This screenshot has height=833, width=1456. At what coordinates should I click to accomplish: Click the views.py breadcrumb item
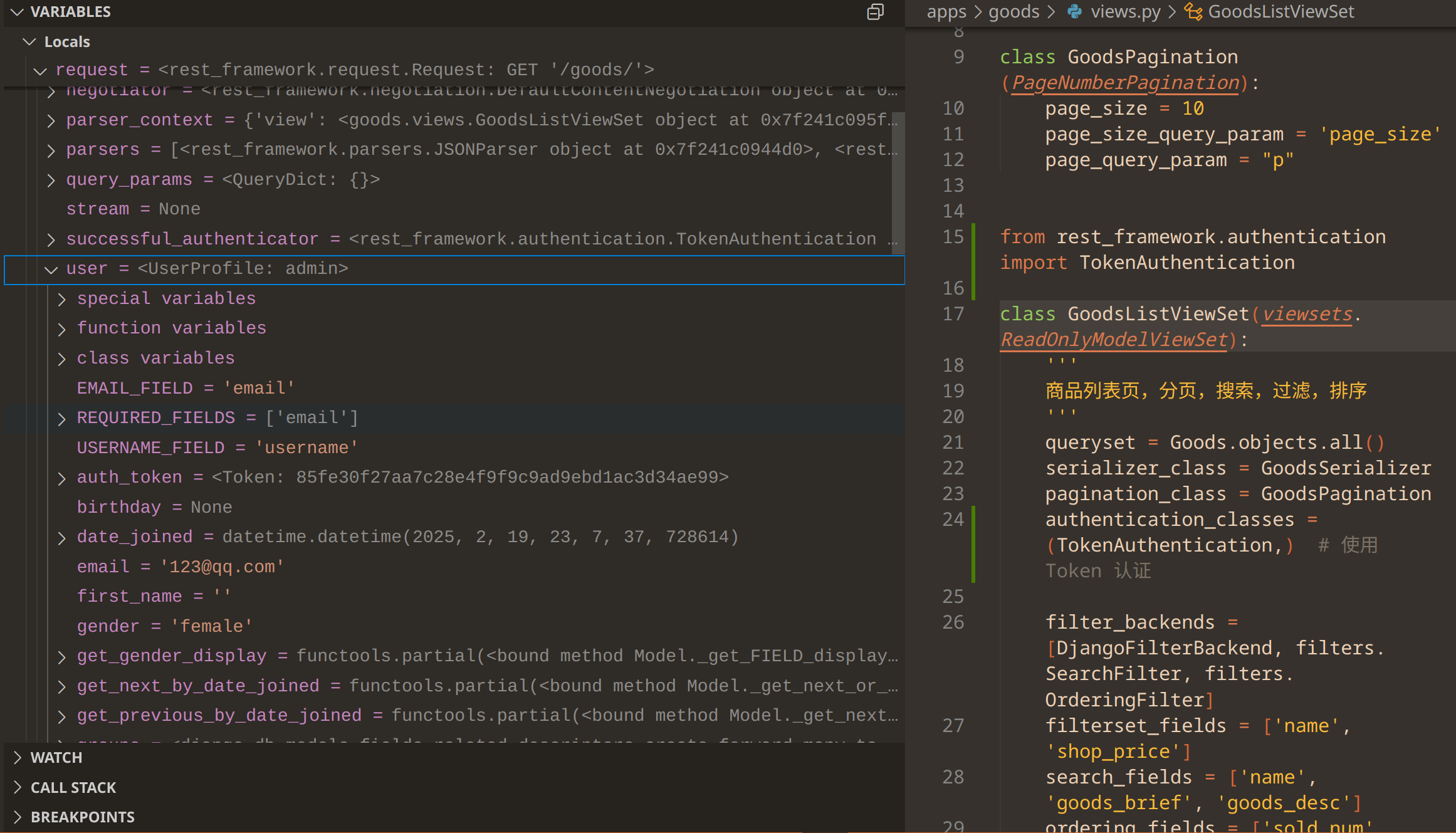point(1125,12)
